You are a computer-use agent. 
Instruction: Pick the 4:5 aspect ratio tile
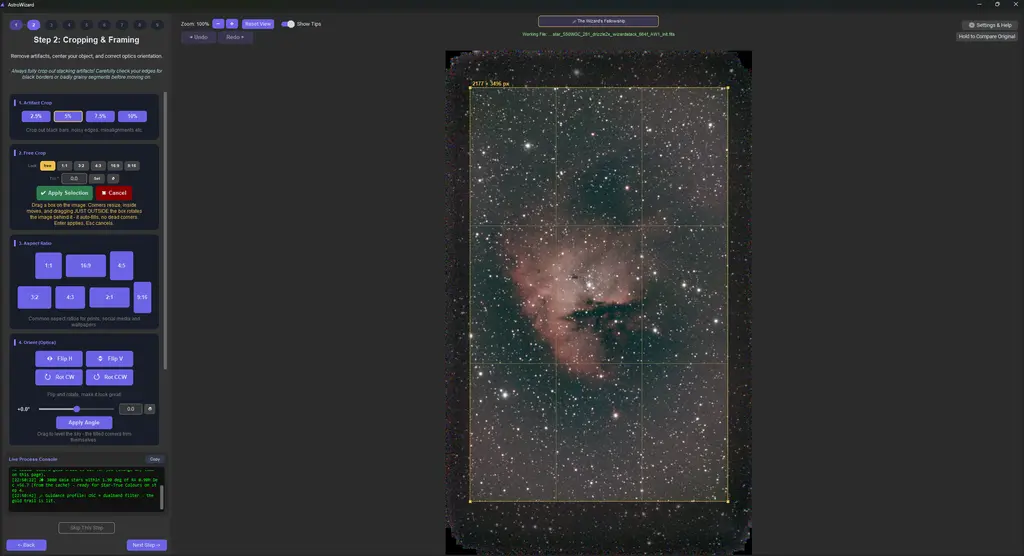[x=121, y=266]
